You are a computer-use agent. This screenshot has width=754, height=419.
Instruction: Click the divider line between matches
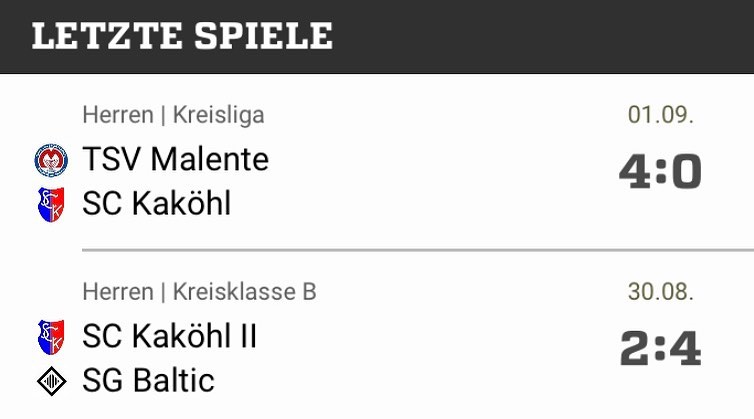pos(418,250)
